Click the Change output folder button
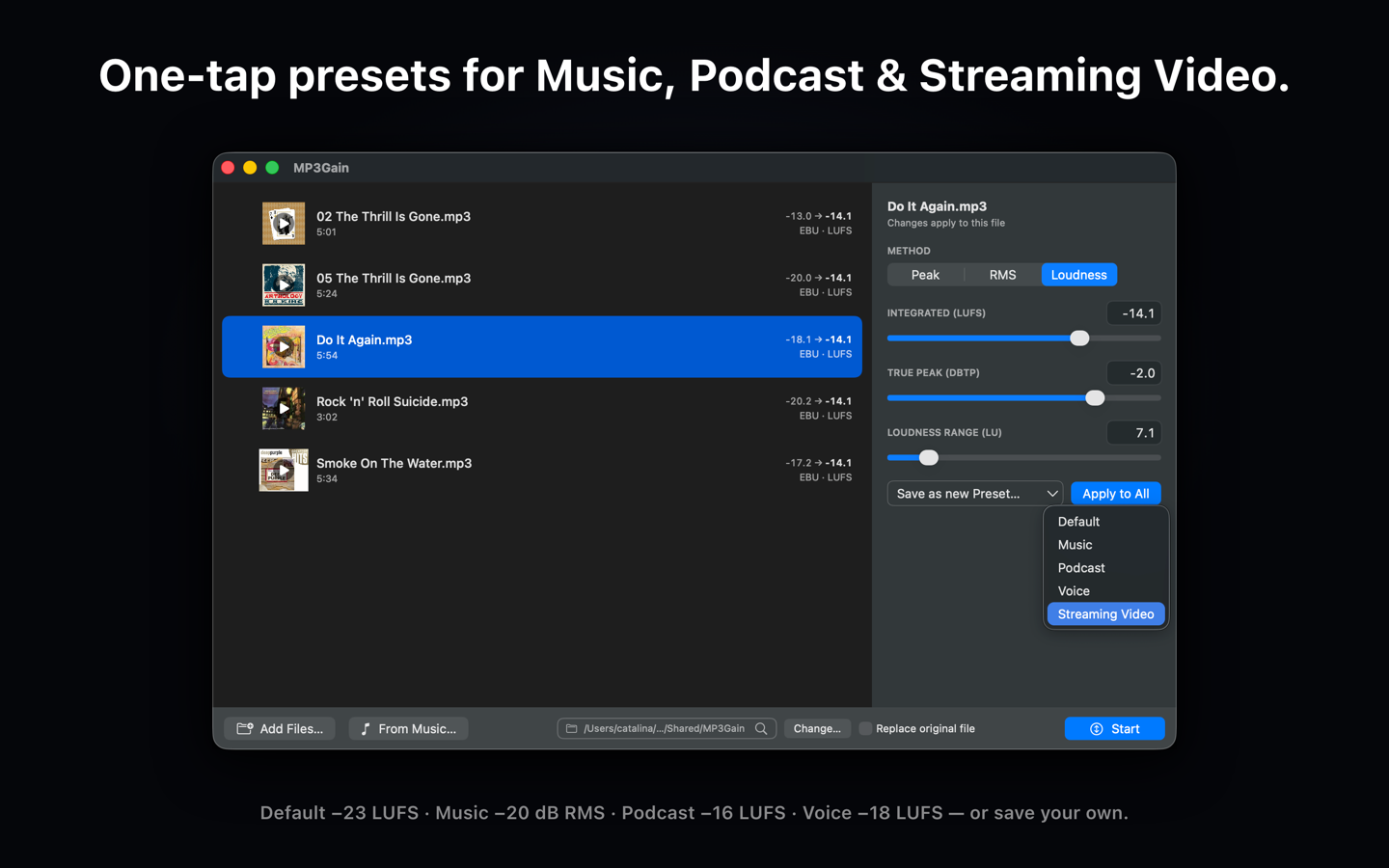The height and width of the screenshot is (868, 1389). [x=817, y=729]
